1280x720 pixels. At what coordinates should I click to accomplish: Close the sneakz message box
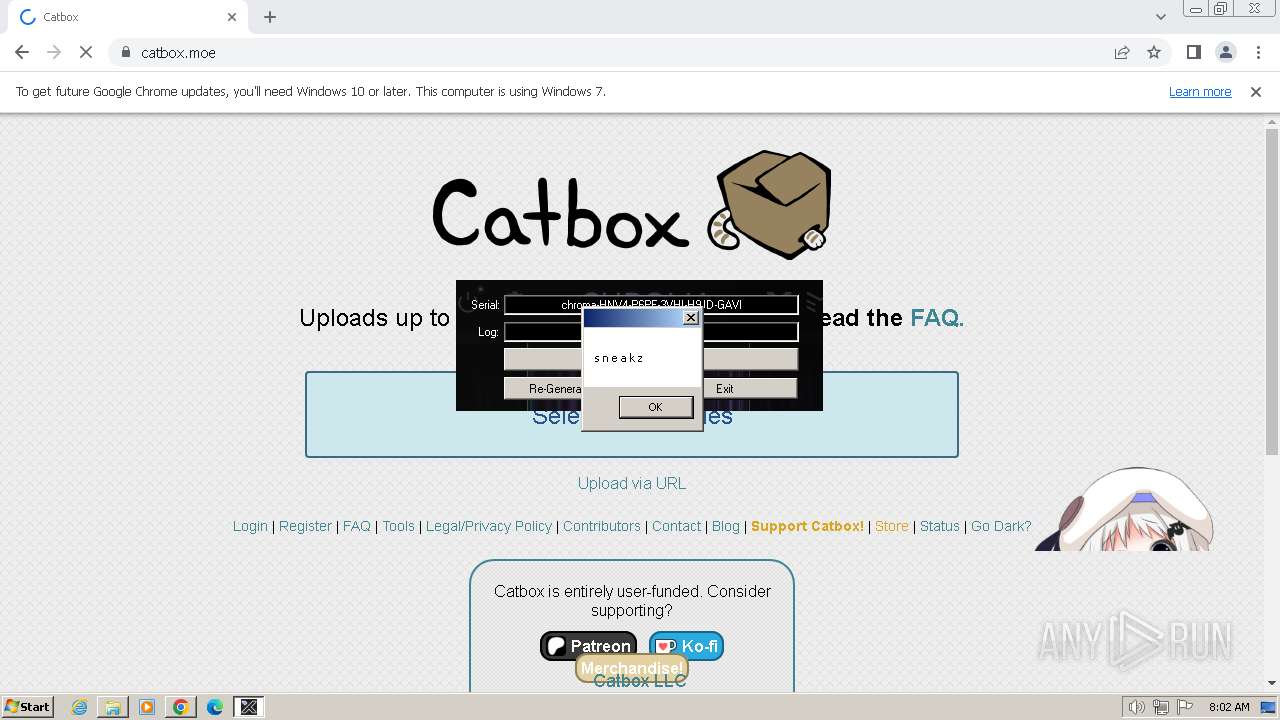pos(690,317)
